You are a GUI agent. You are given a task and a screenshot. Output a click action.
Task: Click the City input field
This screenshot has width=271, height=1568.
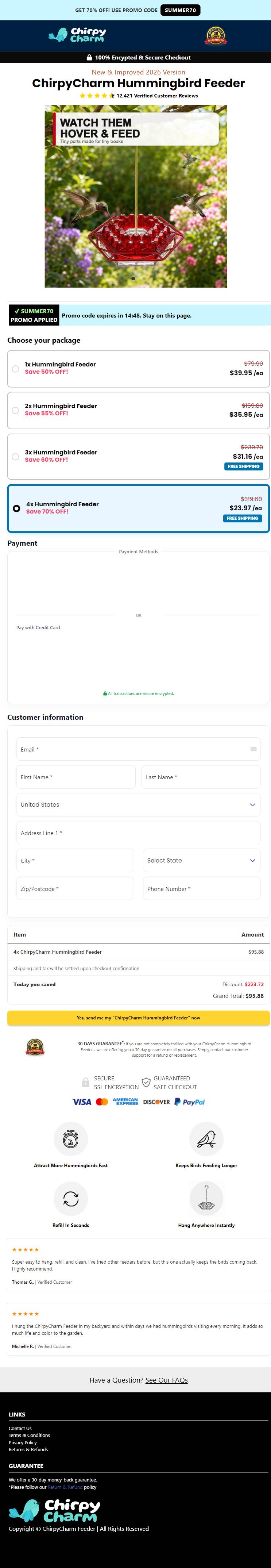click(75, 860)
